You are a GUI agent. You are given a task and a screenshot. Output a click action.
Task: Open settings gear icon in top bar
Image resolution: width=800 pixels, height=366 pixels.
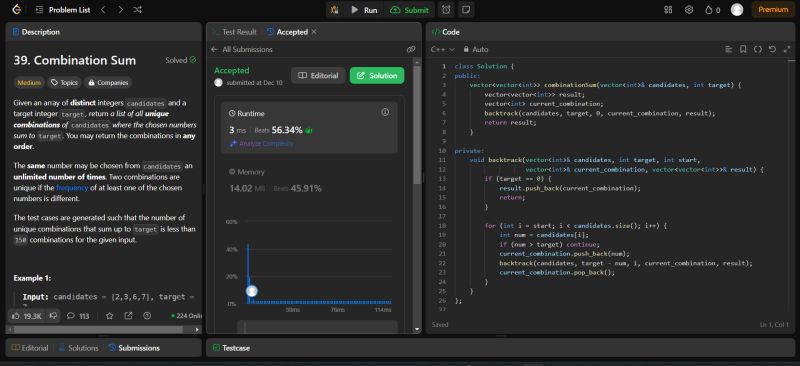(x=689, y=10)
